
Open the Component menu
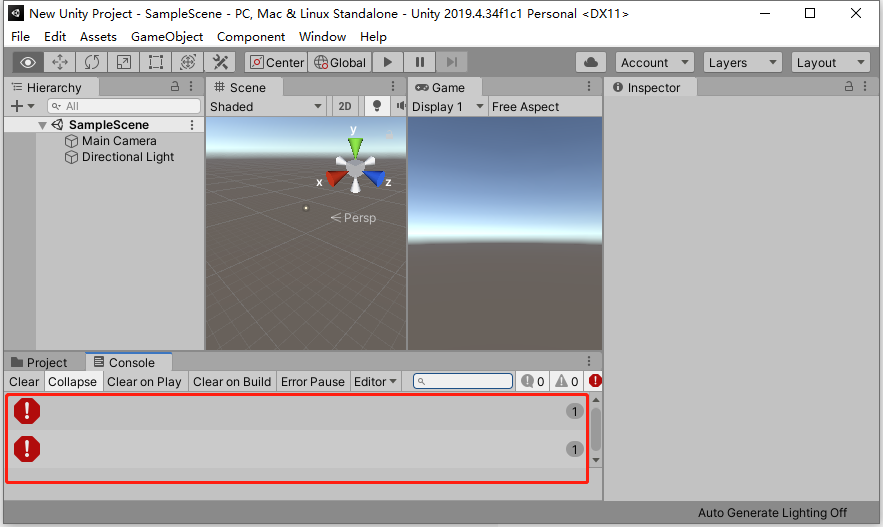tap(251, 37)
